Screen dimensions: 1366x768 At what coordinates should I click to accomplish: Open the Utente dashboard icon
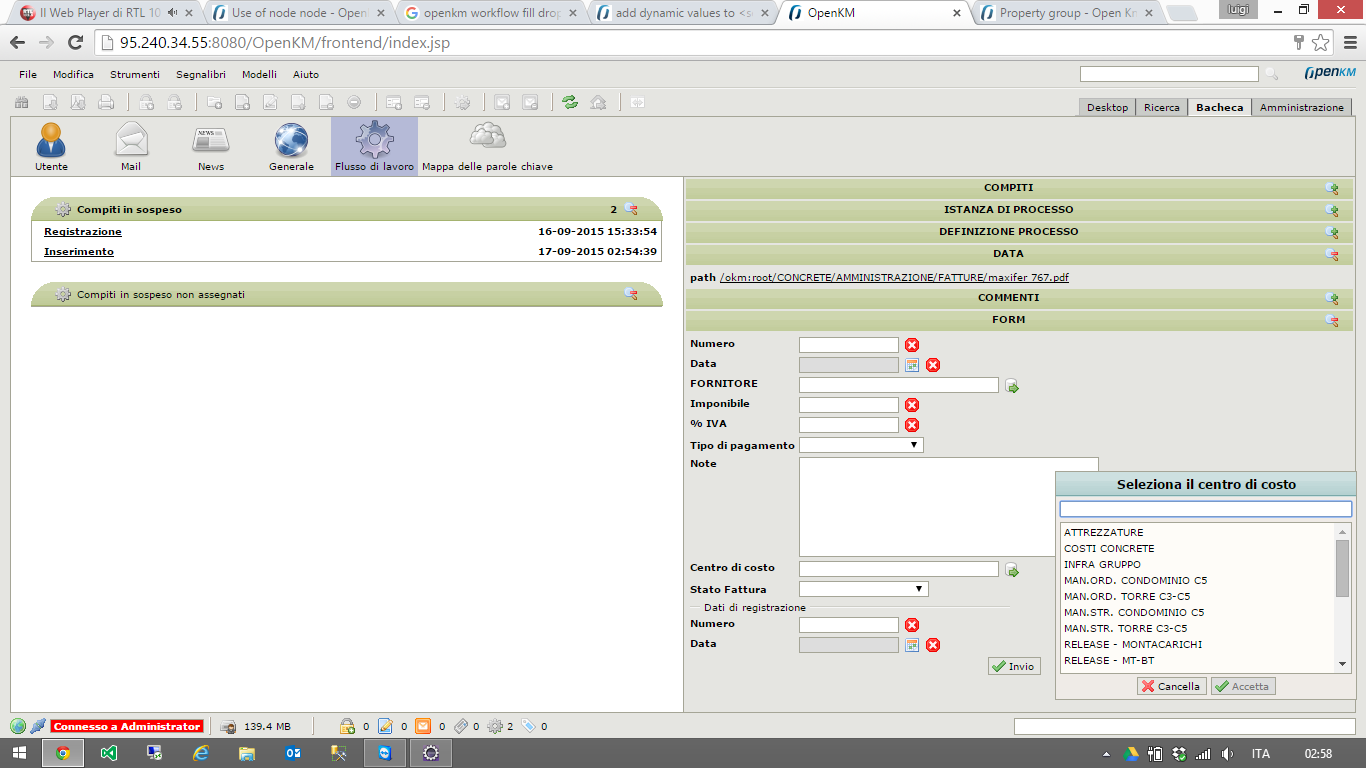[51, 146]
